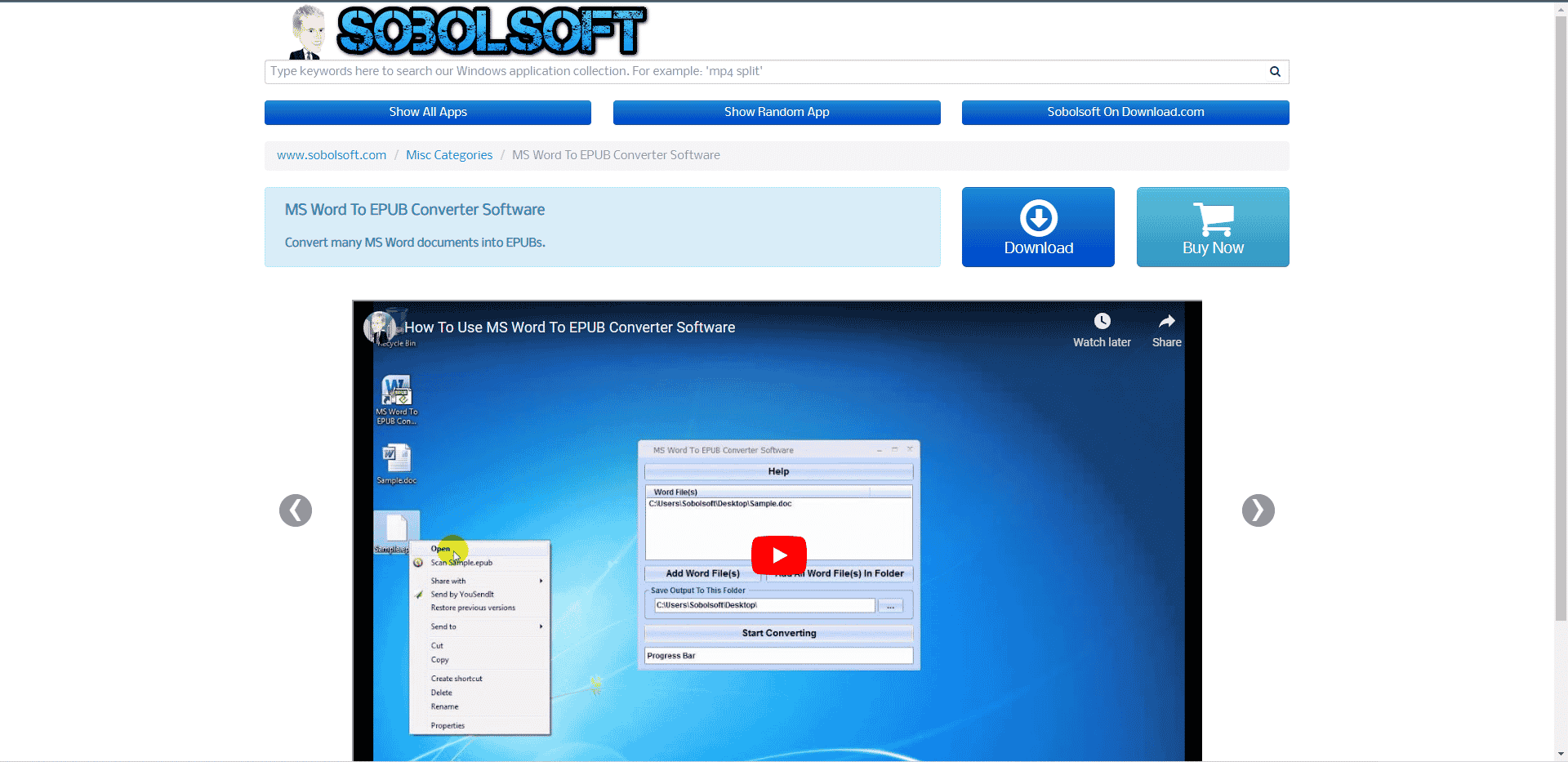
Task: Click 'Convert many MS Word documents into EPUBs.' text
Action: 415,243
